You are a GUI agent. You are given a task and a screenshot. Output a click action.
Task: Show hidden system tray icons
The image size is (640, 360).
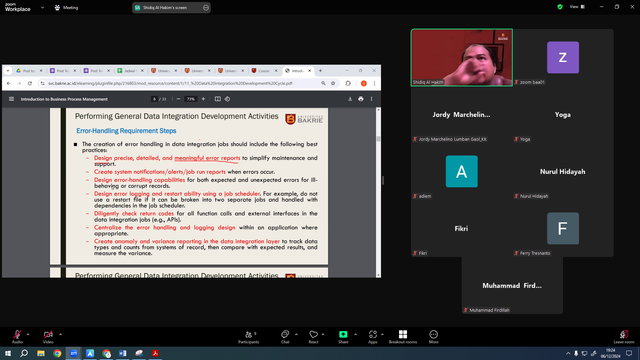click(568, 353)
